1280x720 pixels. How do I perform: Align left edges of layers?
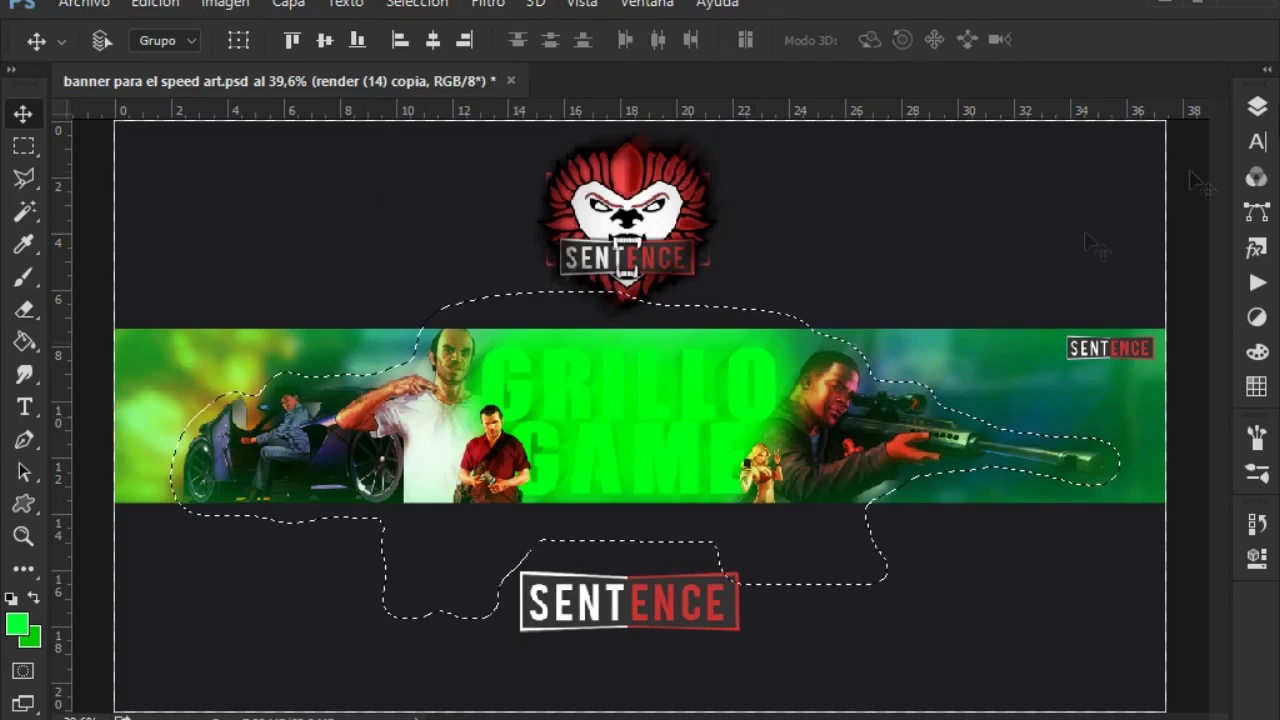(x=400, y=40)
